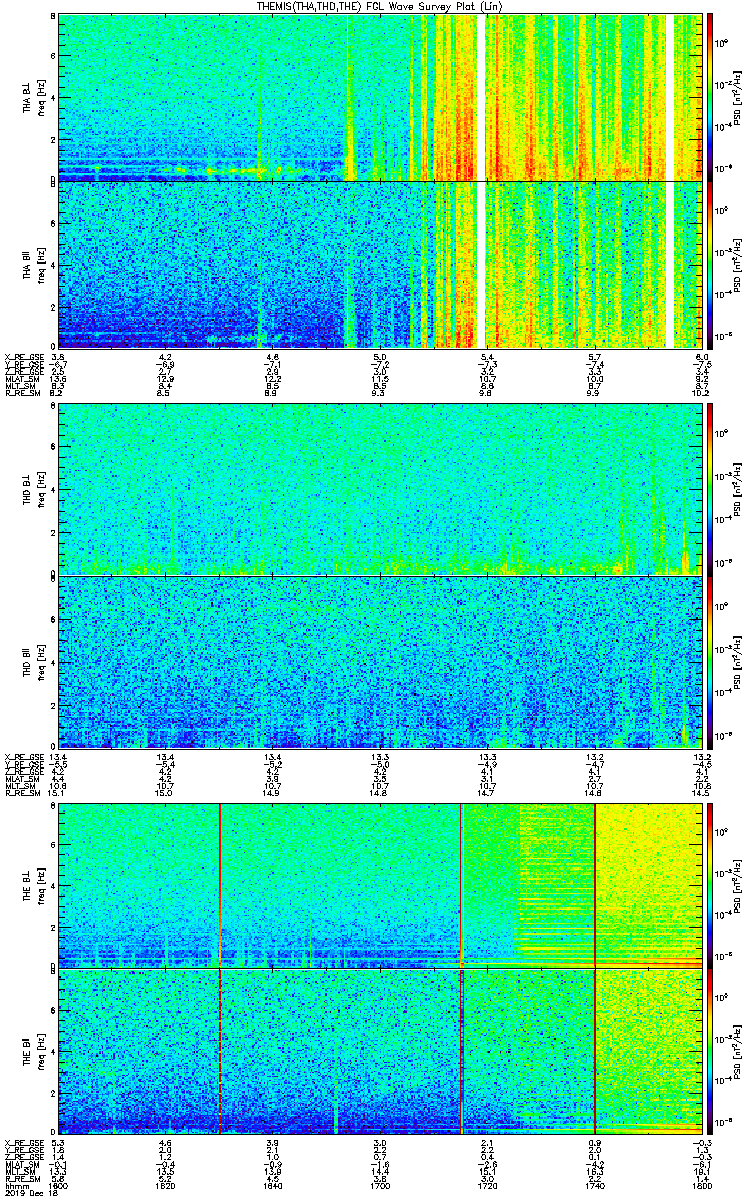Screen dimensions: 750x1200
Task: Click the 6 Hz tick on THE B⊥ frequency axis
Action: click(51, 844)
